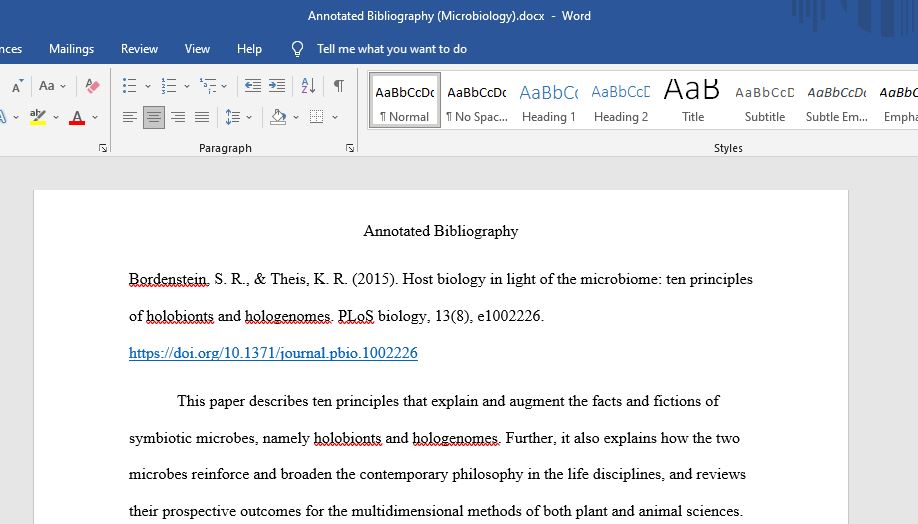Image resolution: width=918 pixels, height=524 pixels.
Task: Apply the Subtle Emphasis style
Action: [x=837, y=100]
